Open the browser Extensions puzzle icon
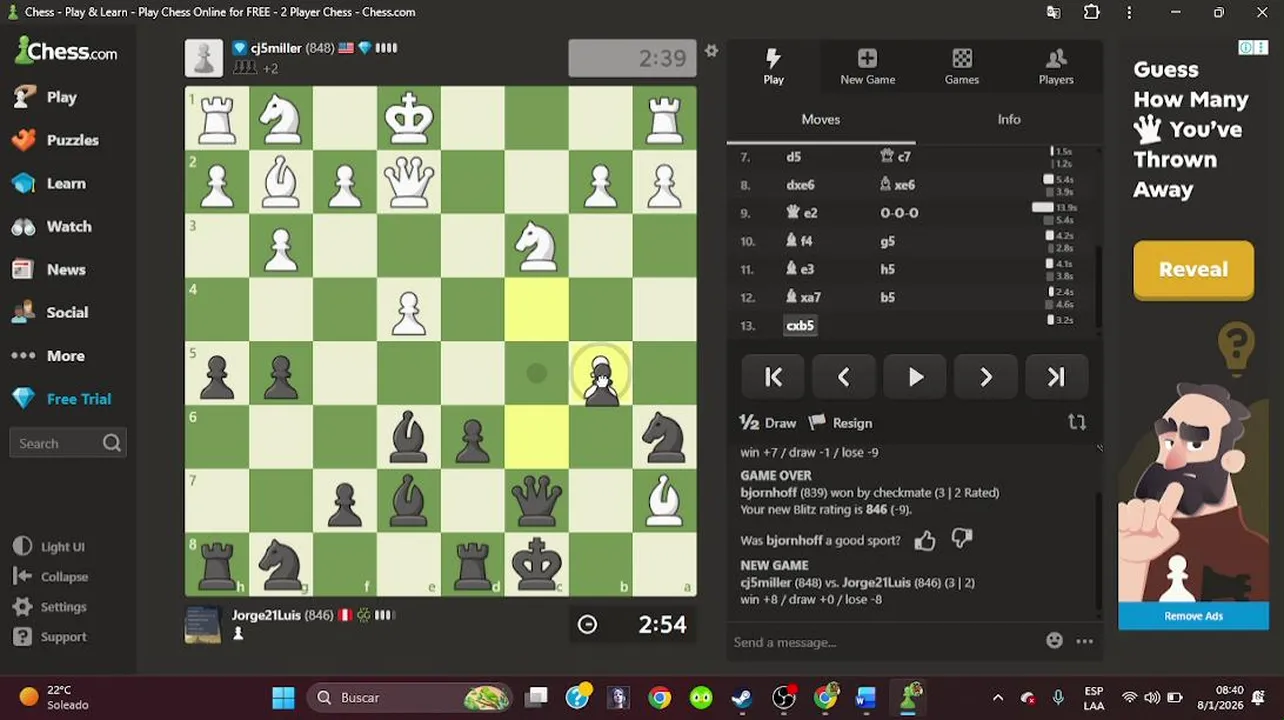This screenshot has height=720, width=1284. coord(1091,12)
